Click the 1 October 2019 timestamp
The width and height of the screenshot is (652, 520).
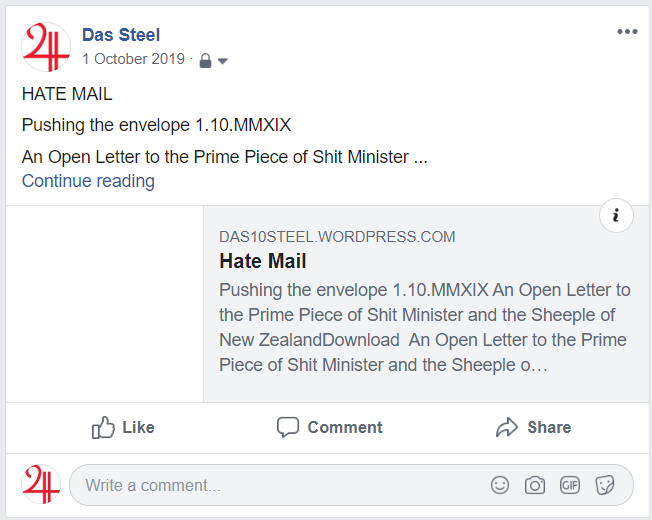[x=133, y=59]
